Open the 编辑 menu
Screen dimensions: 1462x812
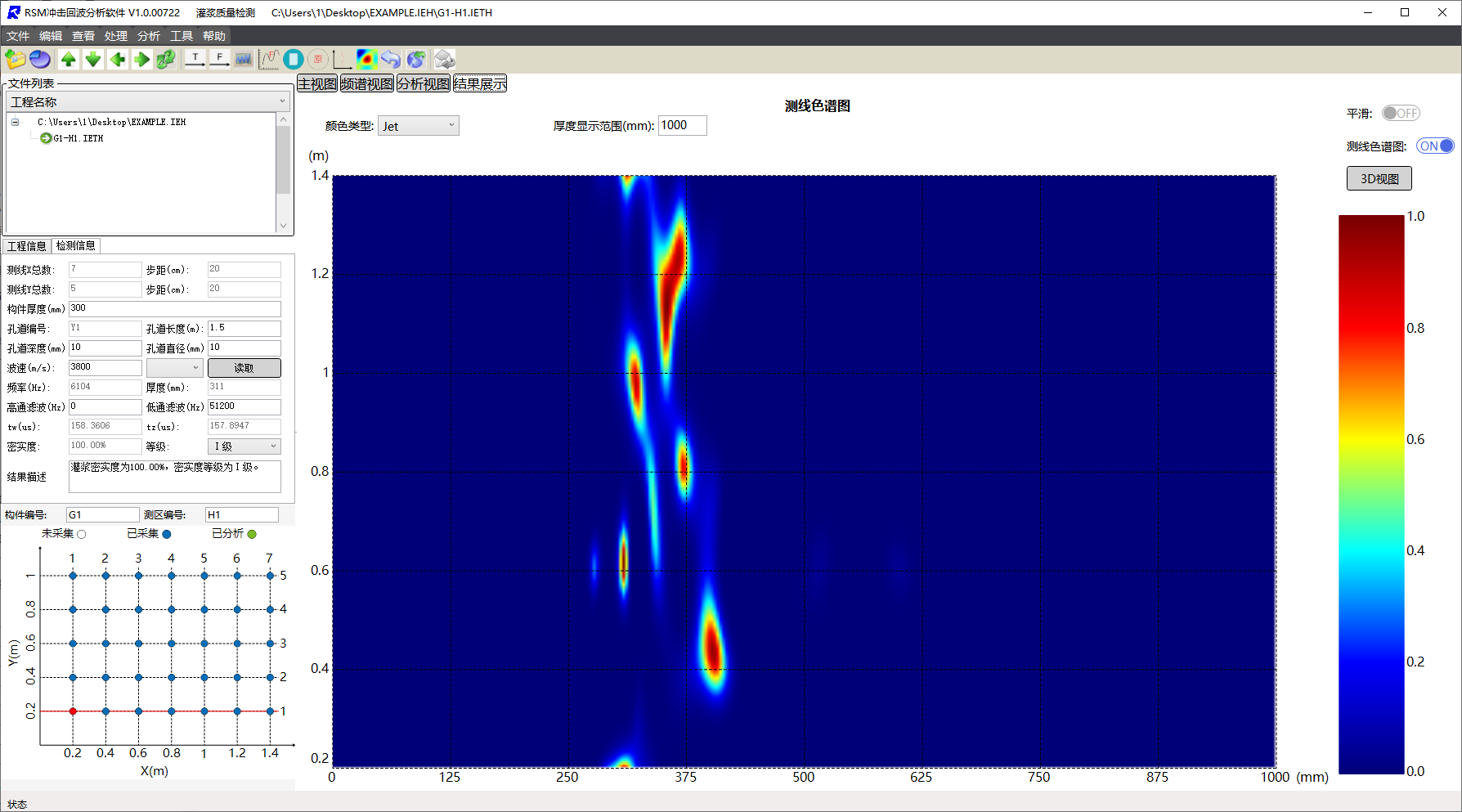click(x=51, y=36)
